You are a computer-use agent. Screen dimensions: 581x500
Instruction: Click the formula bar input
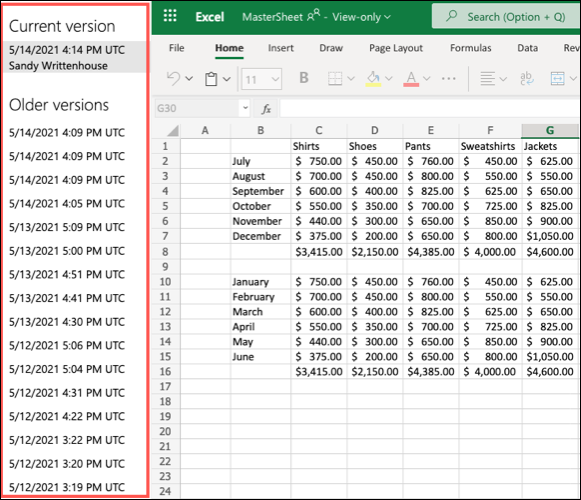tap(430, 108)
